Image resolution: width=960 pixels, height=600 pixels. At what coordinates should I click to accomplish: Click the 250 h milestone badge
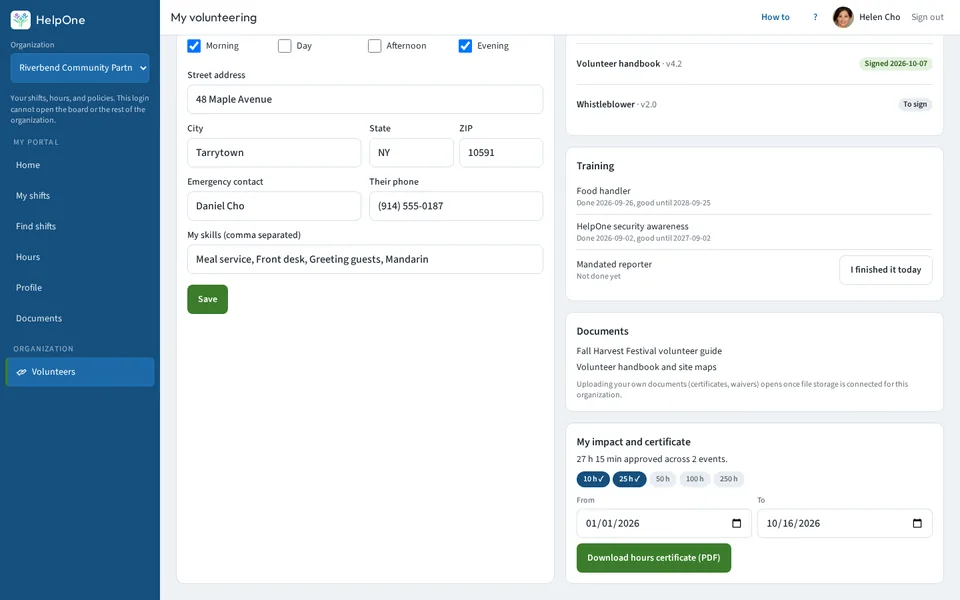pos(729,479)
